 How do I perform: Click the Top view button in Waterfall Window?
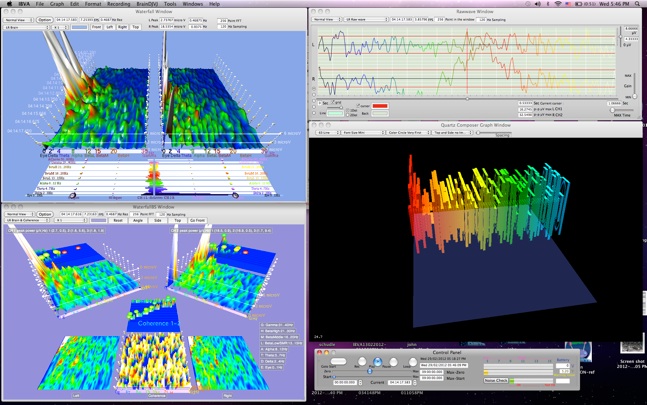click(135, 27)
